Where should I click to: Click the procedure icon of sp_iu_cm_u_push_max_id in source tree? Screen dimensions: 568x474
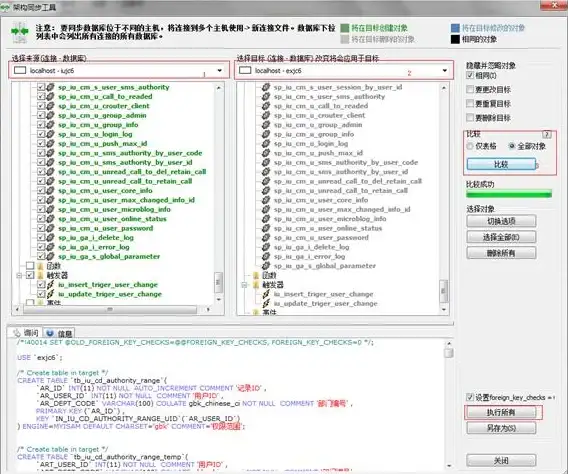(50, 143)
